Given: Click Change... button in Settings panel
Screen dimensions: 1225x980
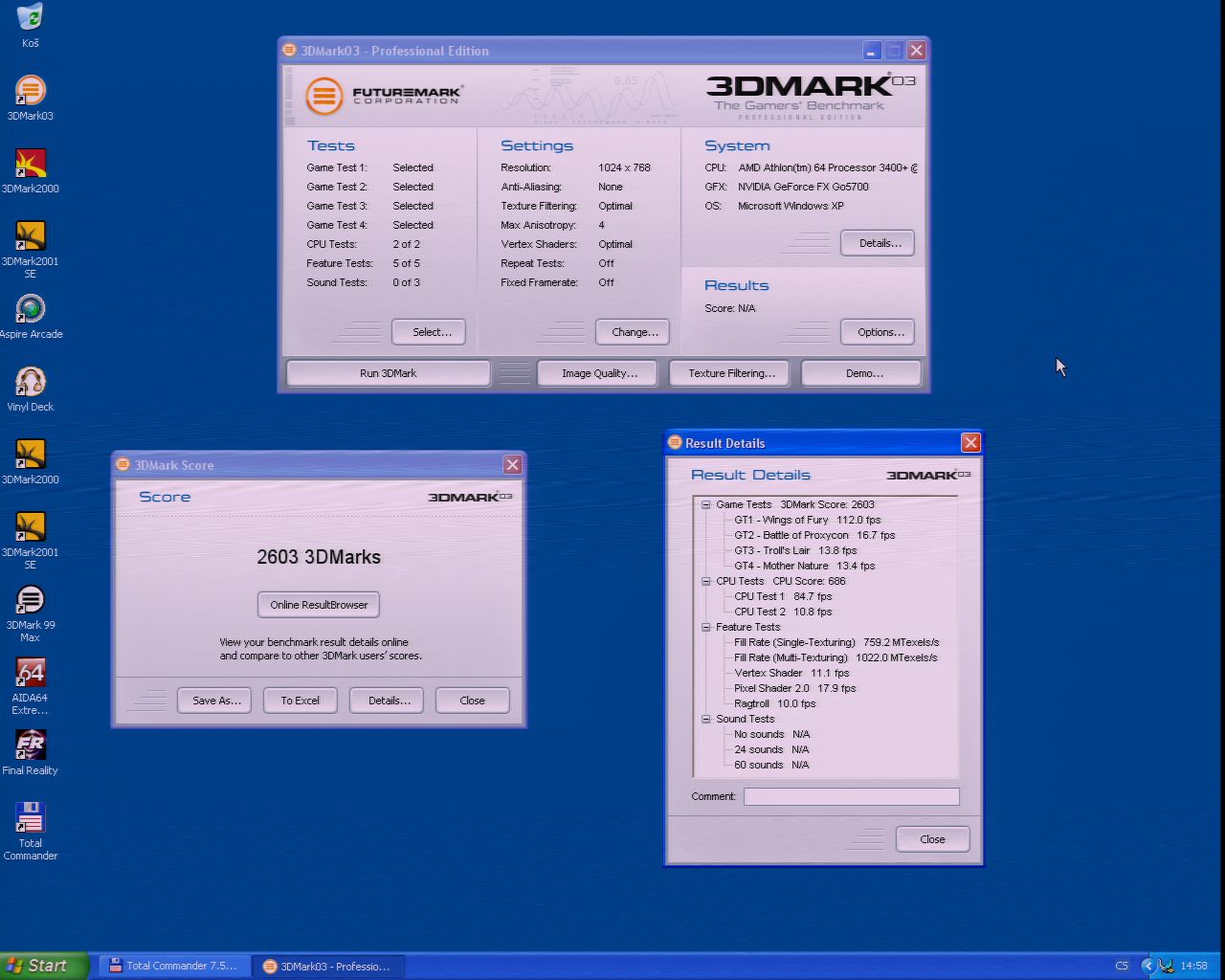Looking at the screenshot, I should [x=633, y=332].
